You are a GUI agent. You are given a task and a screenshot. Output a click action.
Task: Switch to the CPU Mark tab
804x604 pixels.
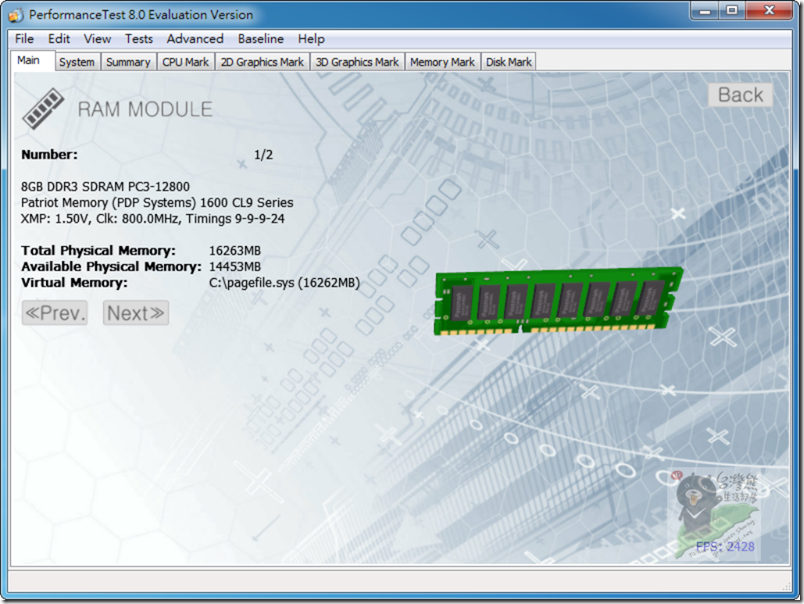(x=186, y=62)
